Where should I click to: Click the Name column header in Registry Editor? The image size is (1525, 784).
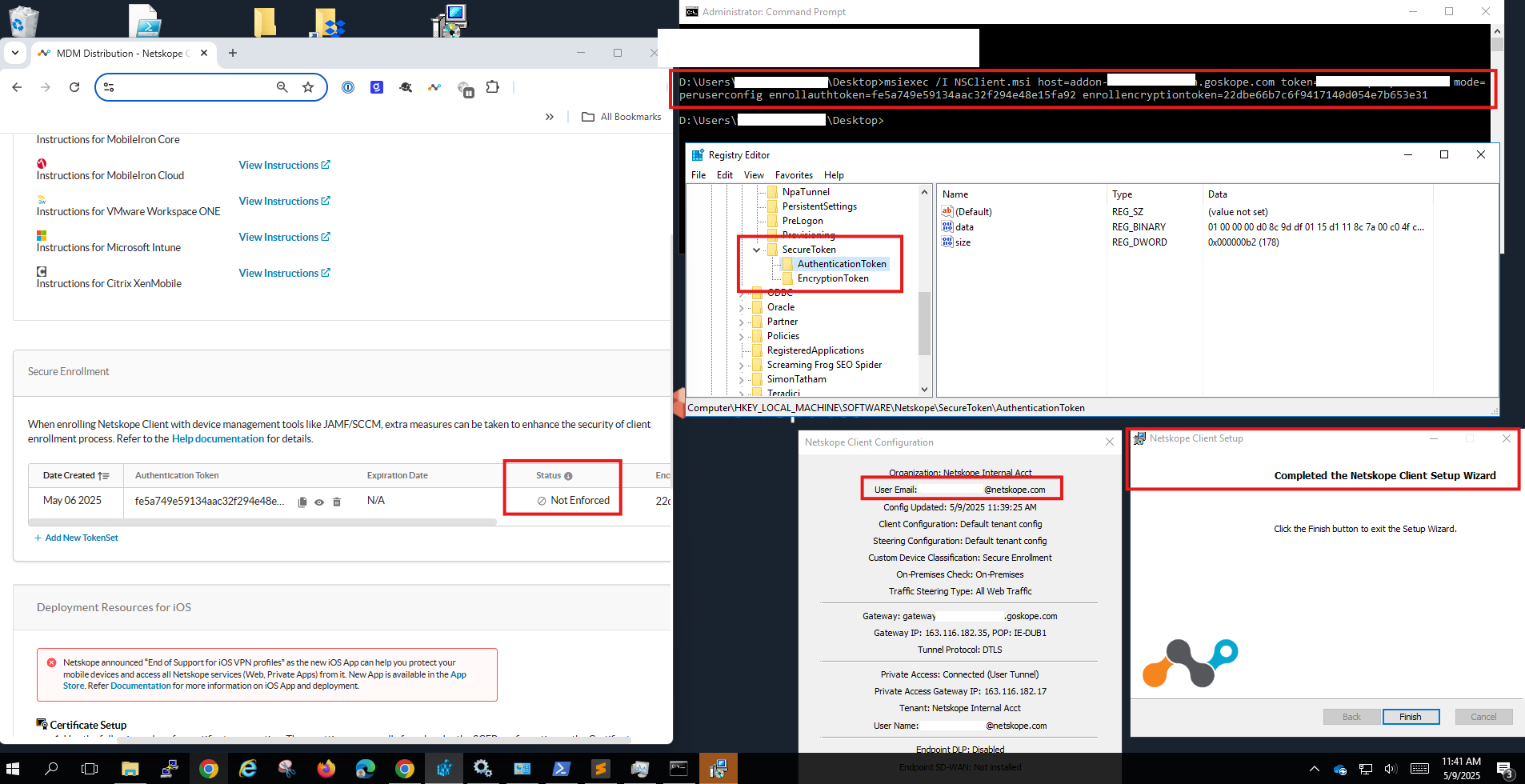pyautogui.click(x=1021, y=194)
